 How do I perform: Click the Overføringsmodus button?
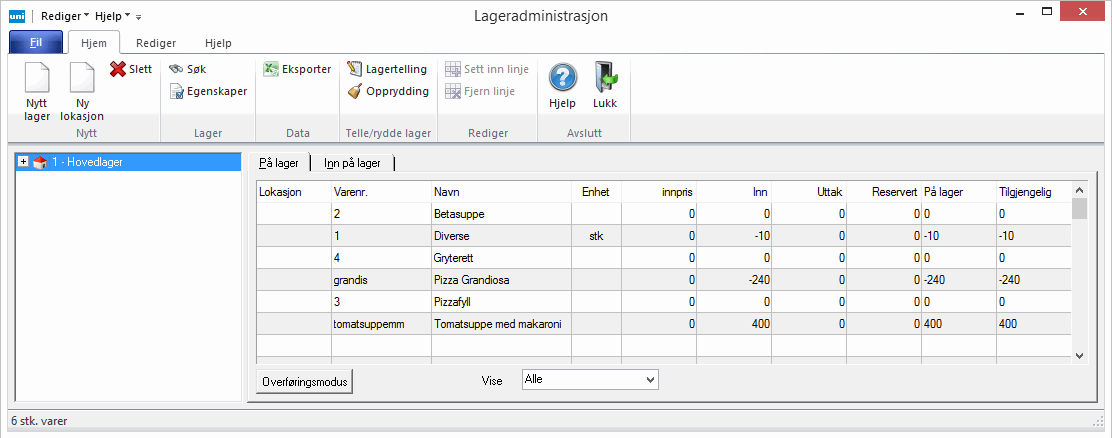(x=304, y=381)
